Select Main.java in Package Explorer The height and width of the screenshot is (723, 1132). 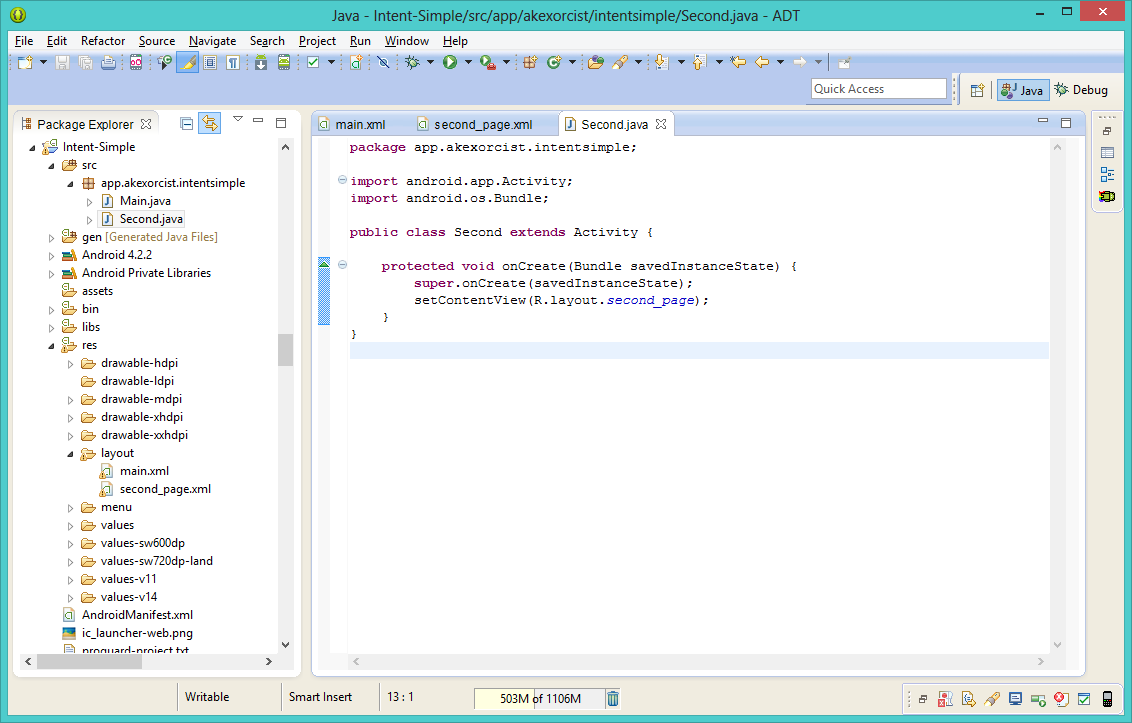coord(145,201)
